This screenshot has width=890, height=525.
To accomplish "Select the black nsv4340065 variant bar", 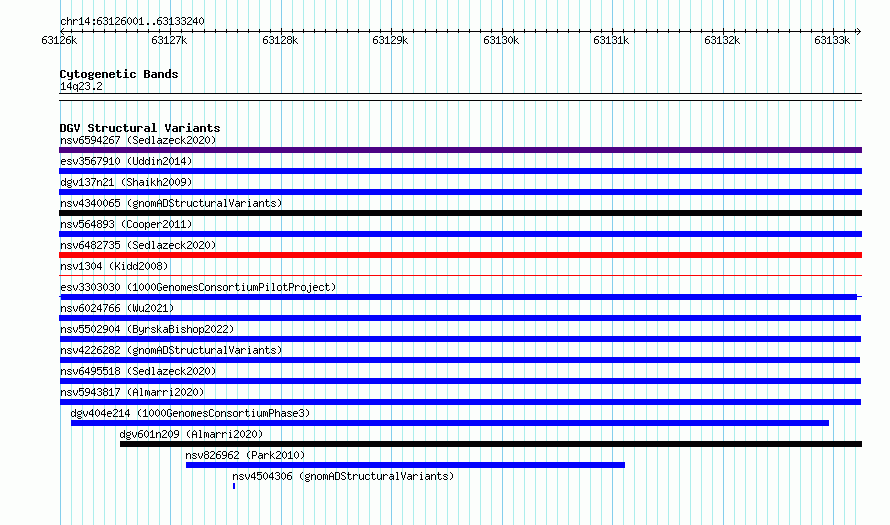I will pos(460,213).
